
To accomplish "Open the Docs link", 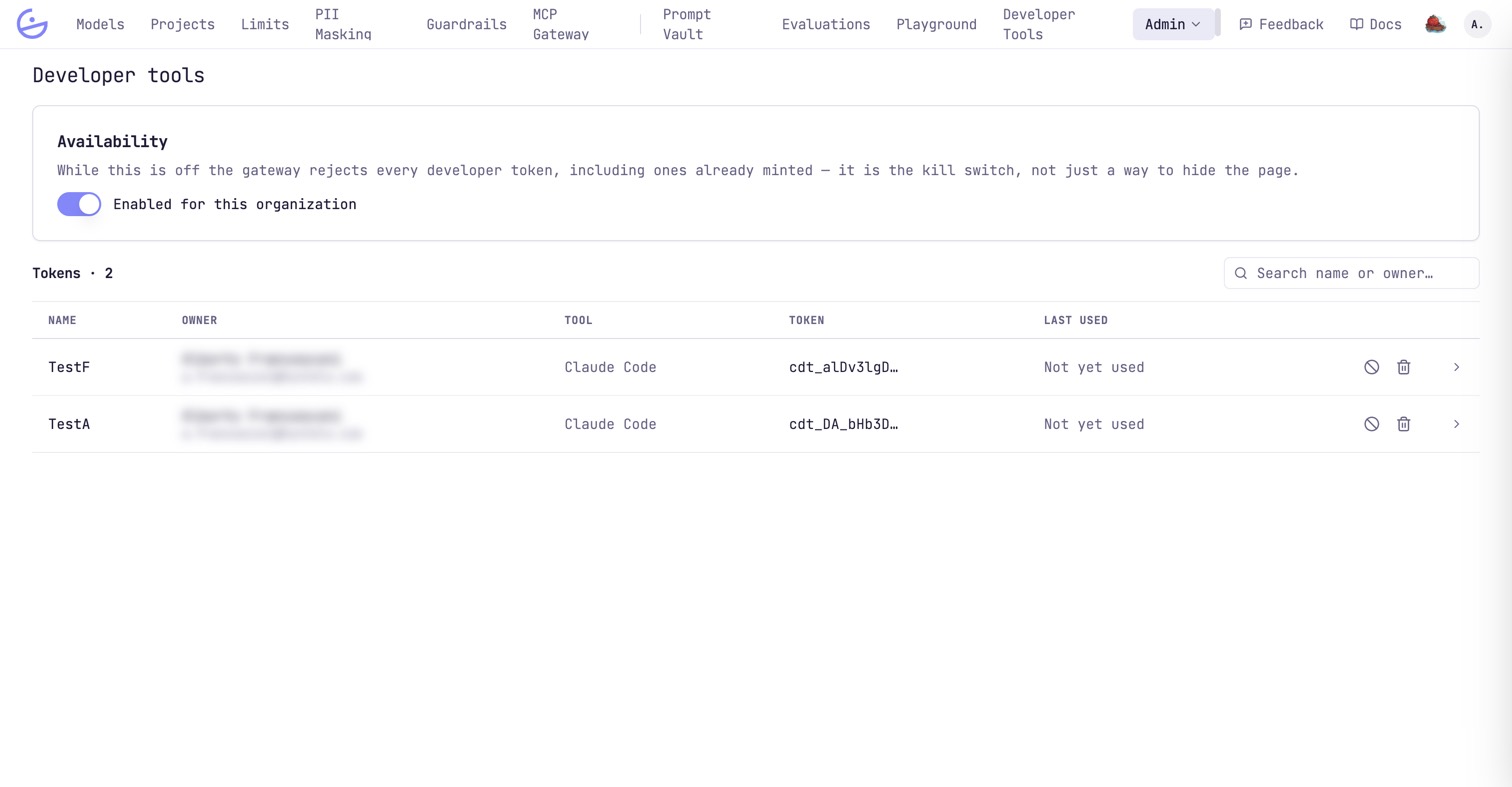I will point(1376,24).
